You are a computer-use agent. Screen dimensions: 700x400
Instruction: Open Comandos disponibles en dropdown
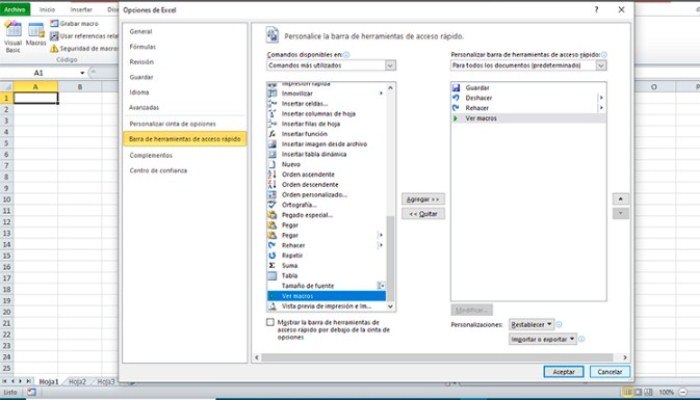[x=331, y=66]
